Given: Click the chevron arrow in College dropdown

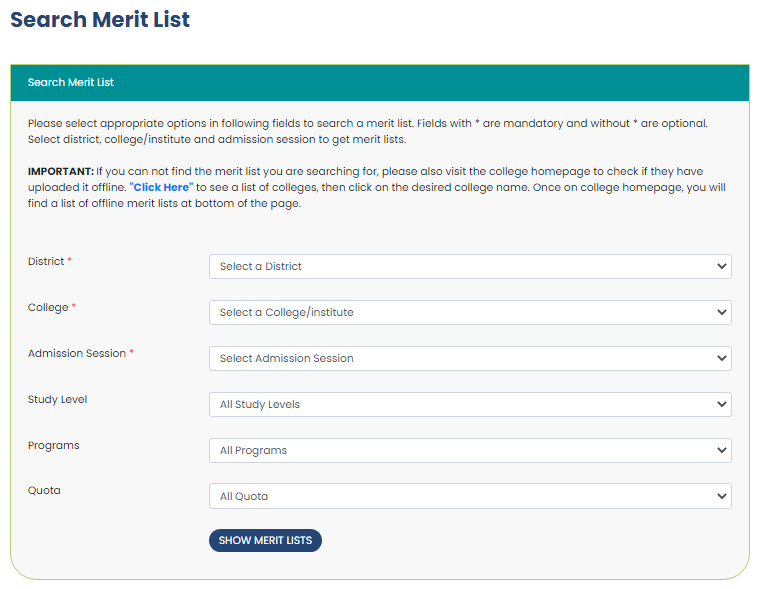Looking at the screenshot, I should click(x=722, y=313).
